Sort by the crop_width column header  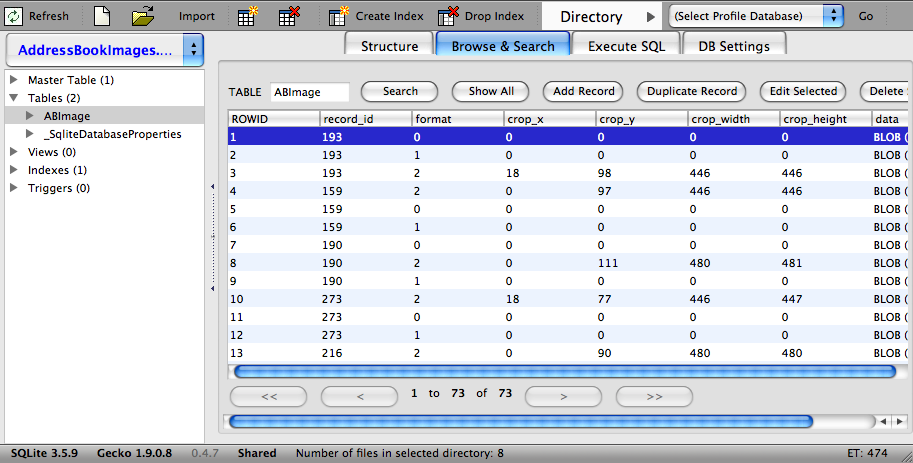(x=734, y=119)
